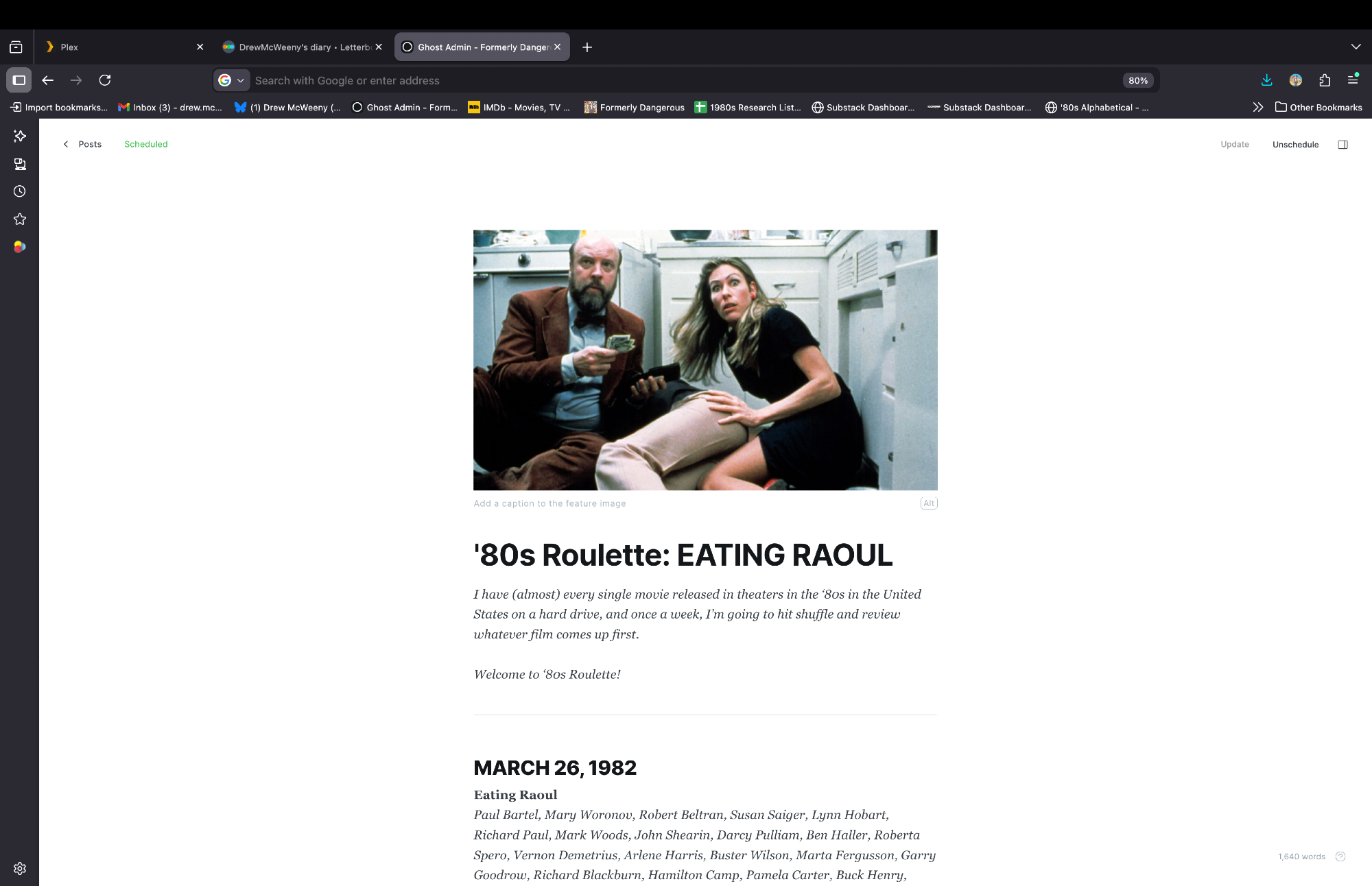Go back to Posts list
This screenshot has height=886, width=1372.
click(82, 144)
